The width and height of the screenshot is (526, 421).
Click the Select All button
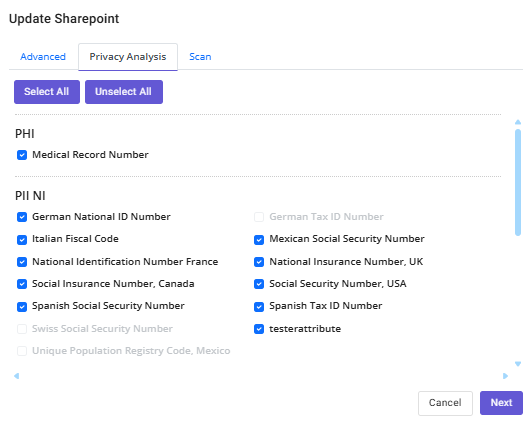[47, 92]
